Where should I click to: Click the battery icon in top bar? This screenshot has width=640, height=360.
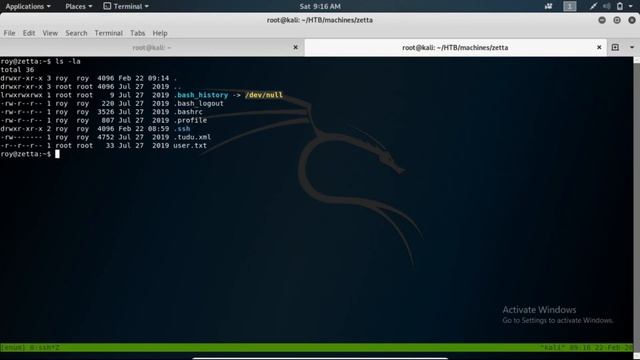point(620,6)
